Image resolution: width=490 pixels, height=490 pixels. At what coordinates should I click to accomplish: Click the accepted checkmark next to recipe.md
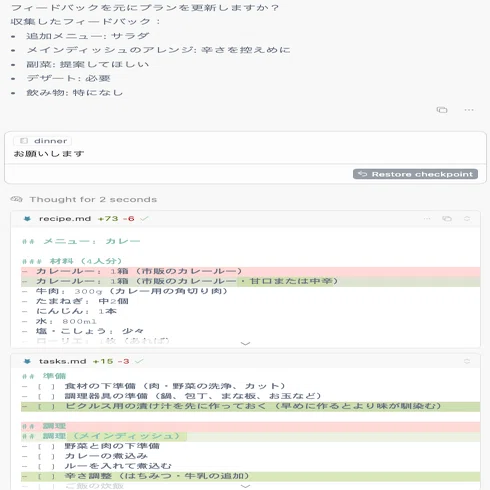click(x=144, y=219)
